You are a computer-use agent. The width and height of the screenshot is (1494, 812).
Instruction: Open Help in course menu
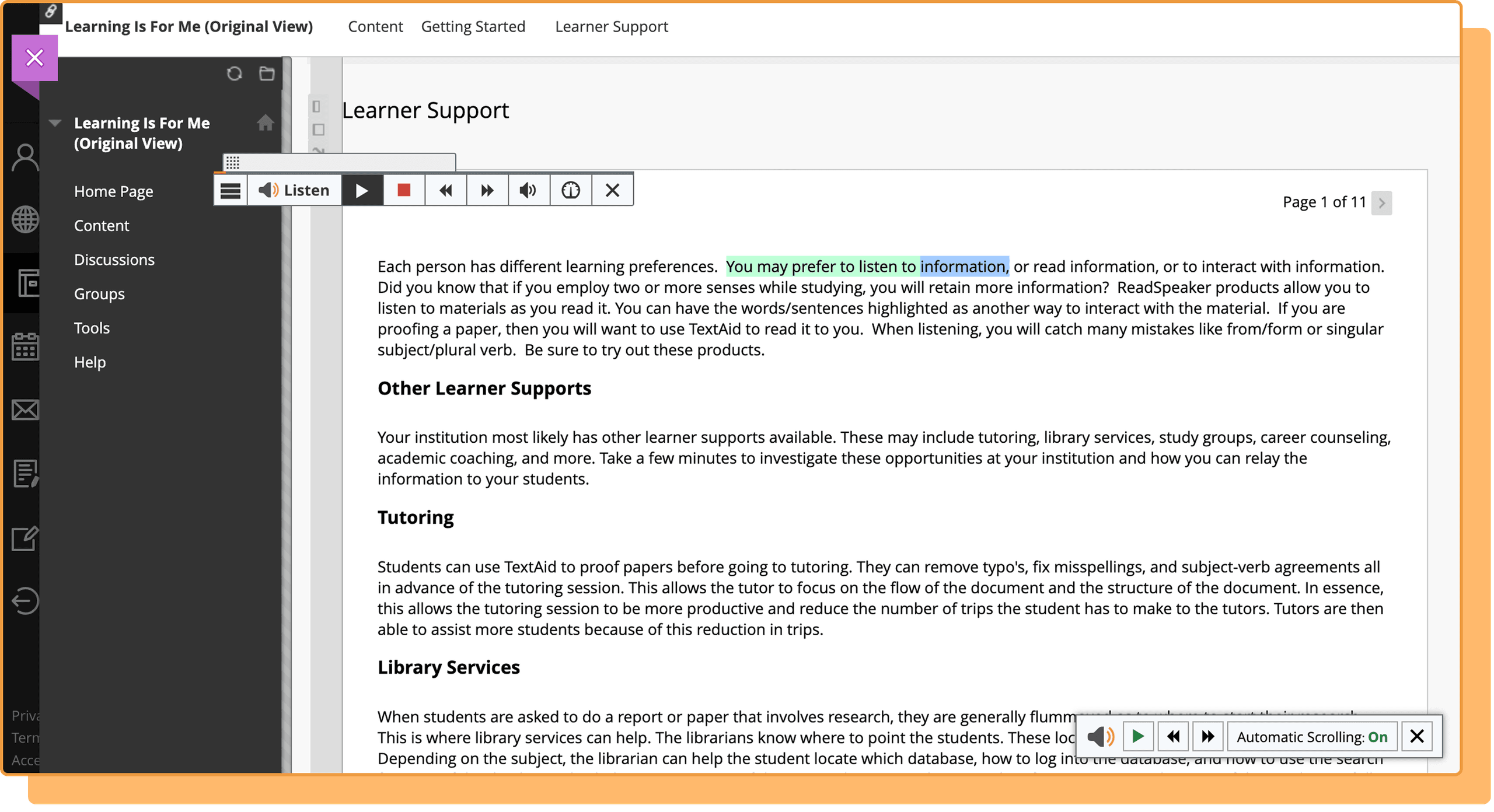pyautogui.click(x=90, y=362)
